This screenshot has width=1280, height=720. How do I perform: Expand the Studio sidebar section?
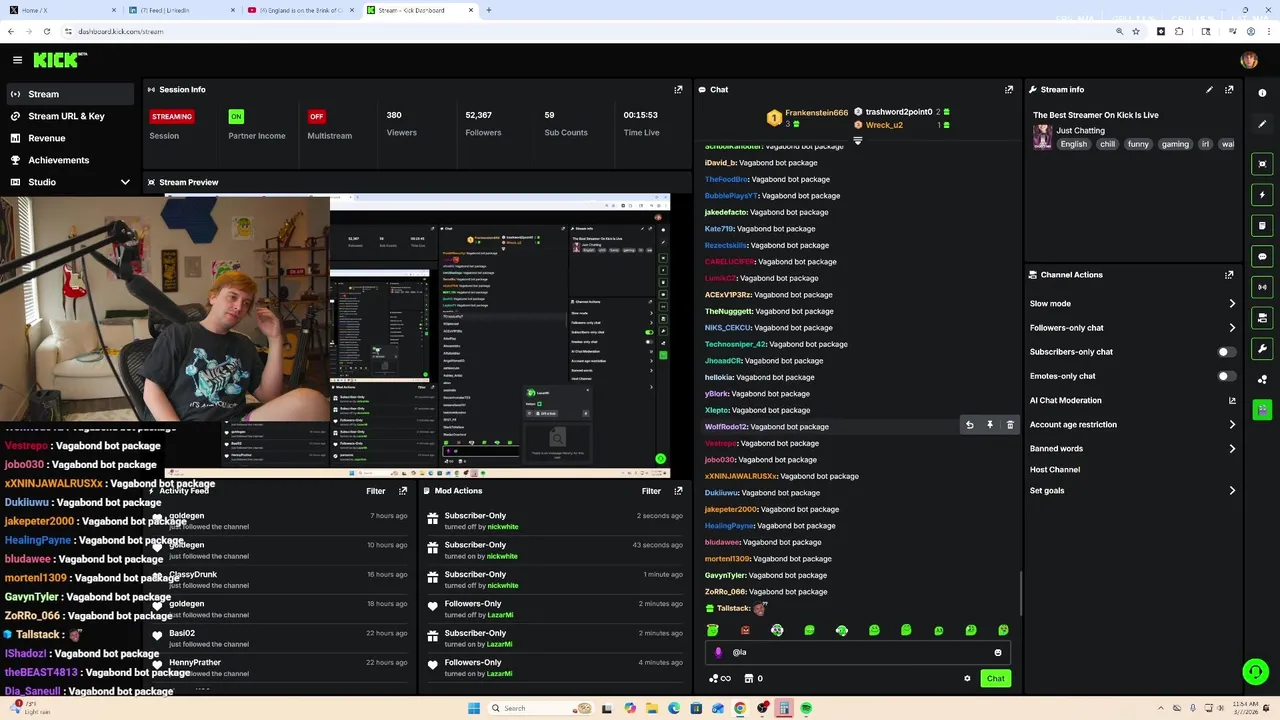[x=125, y=182]
